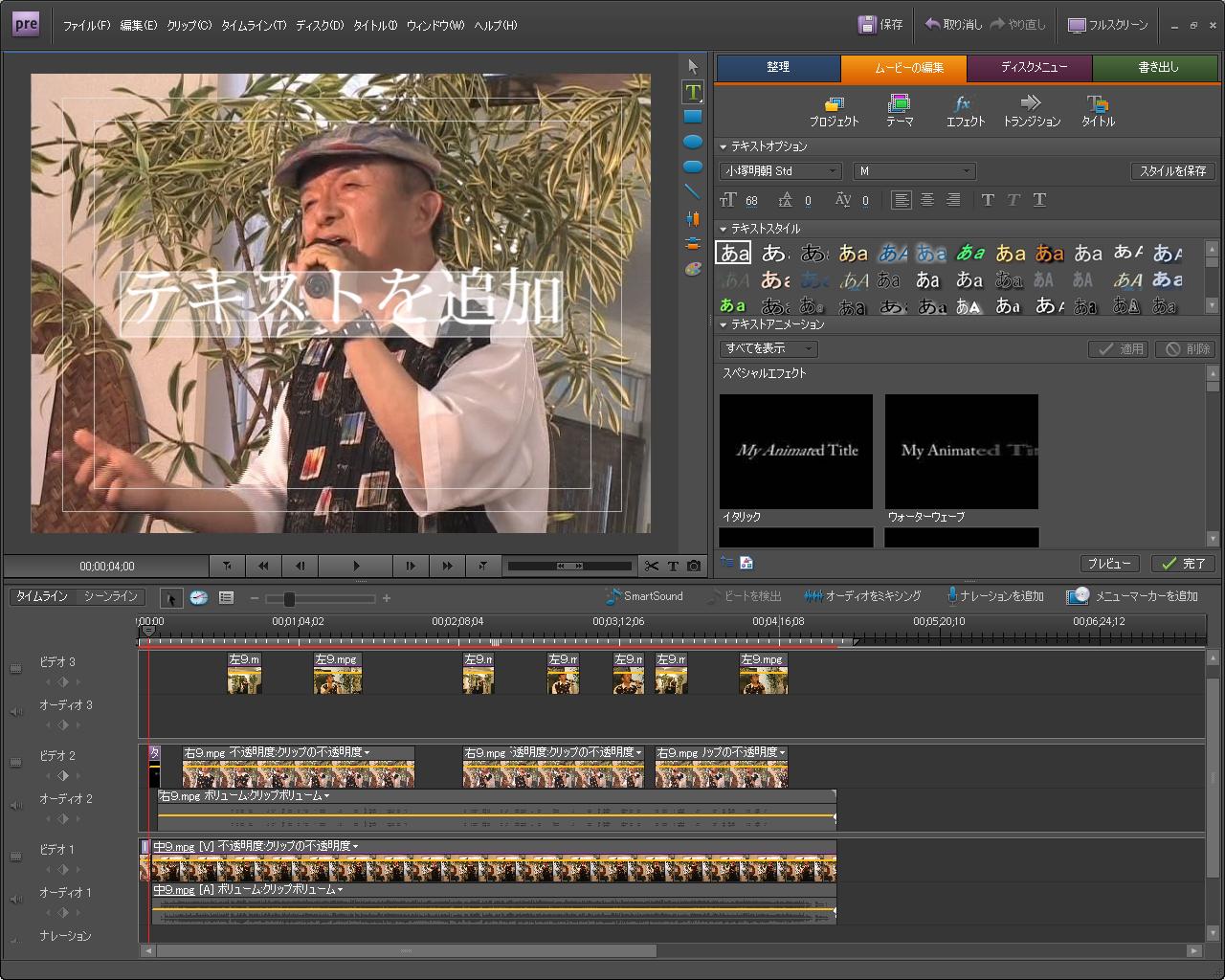Select the イタリック animation thumbnail

(795, 451)
